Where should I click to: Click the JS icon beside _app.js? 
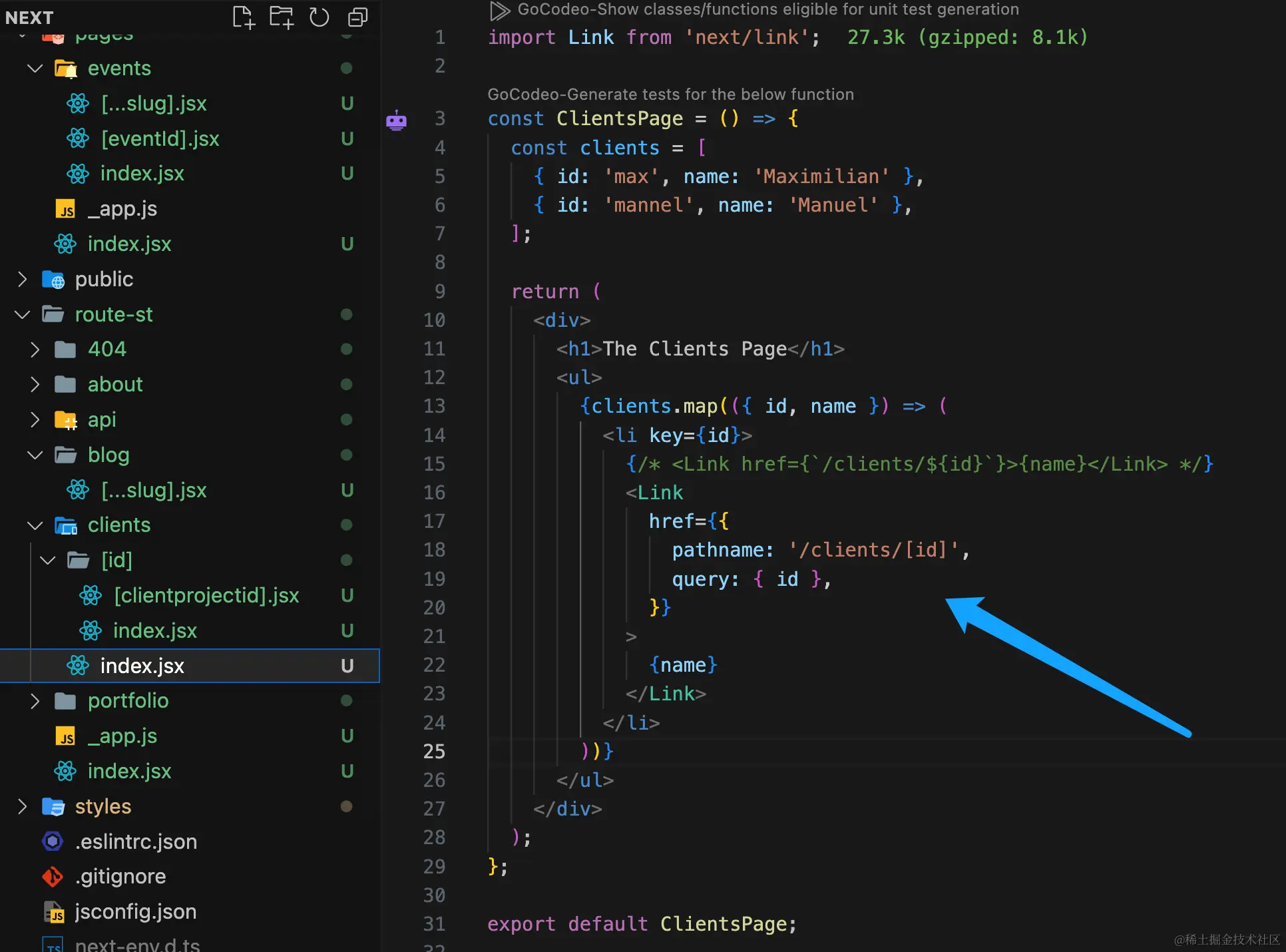pyautogui.click(x=65, y=208)
